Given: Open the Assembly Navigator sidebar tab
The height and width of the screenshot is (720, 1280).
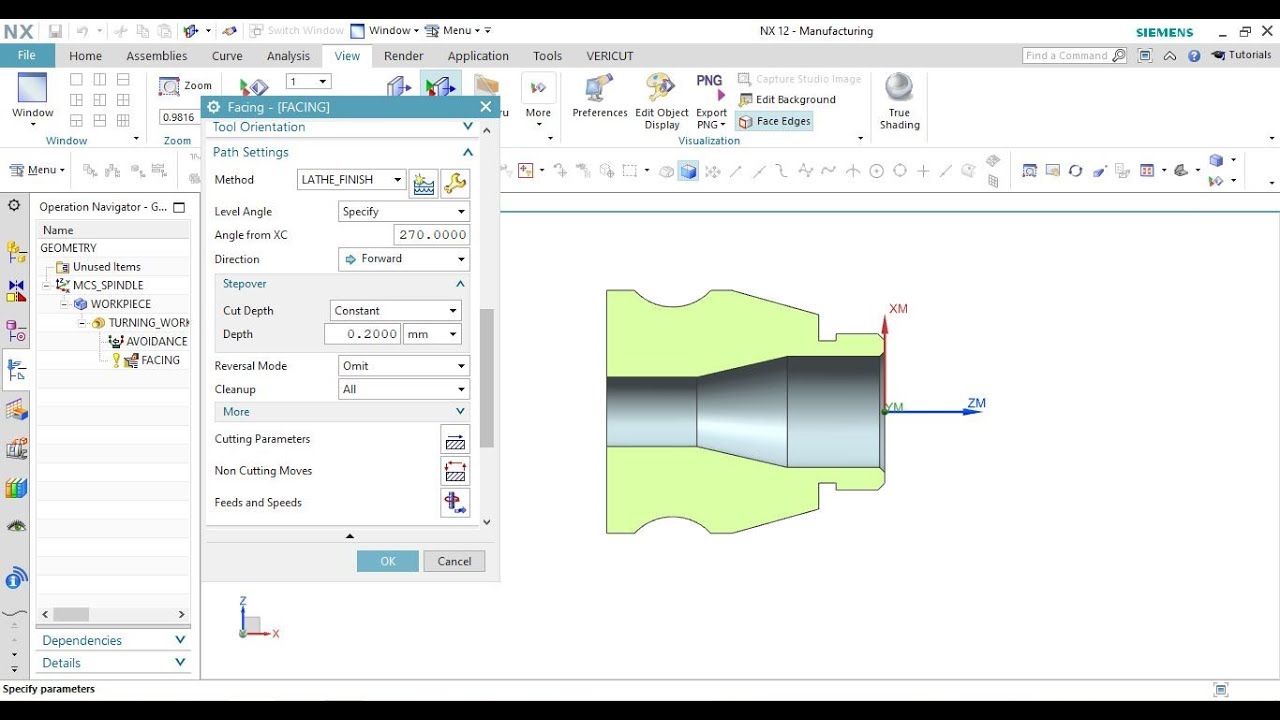Looking at the screenshot, I should [x=16, y=252].
